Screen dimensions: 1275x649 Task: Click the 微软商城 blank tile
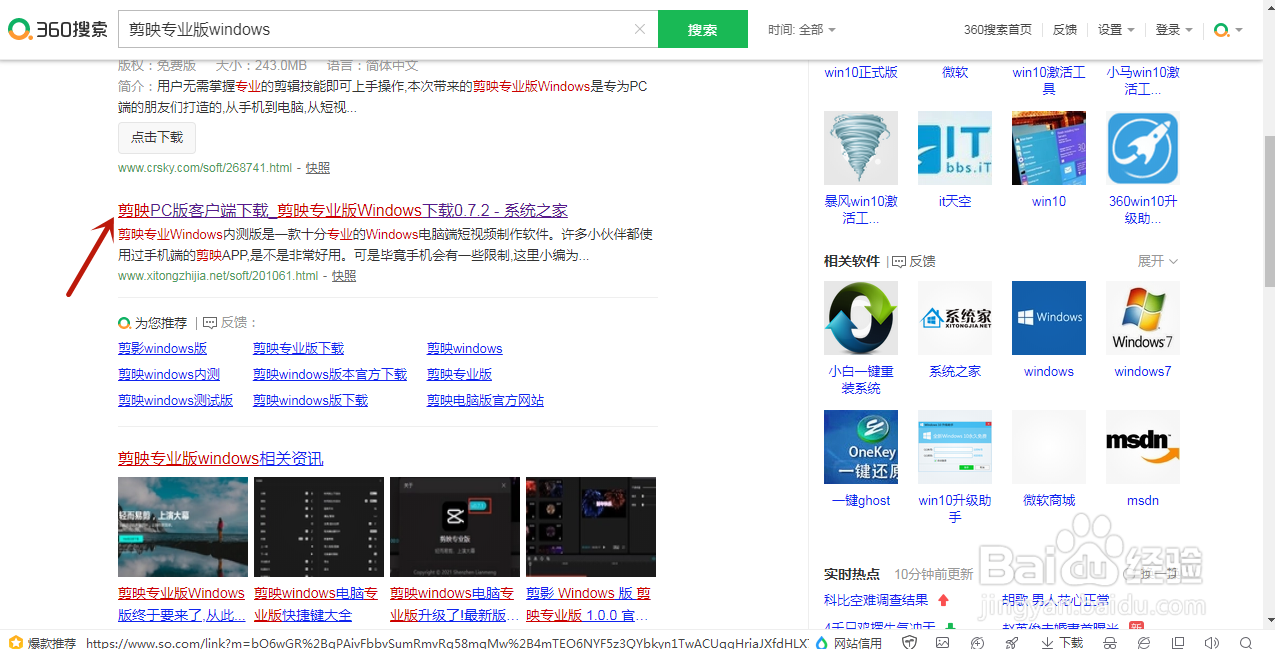pos(1049,447)
